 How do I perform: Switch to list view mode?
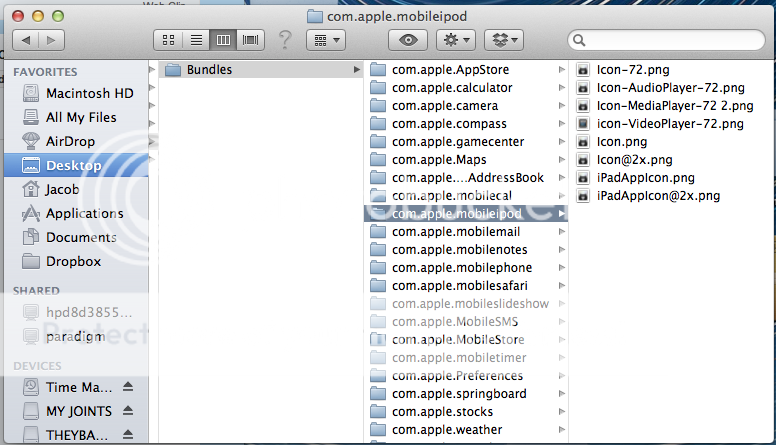196,40
